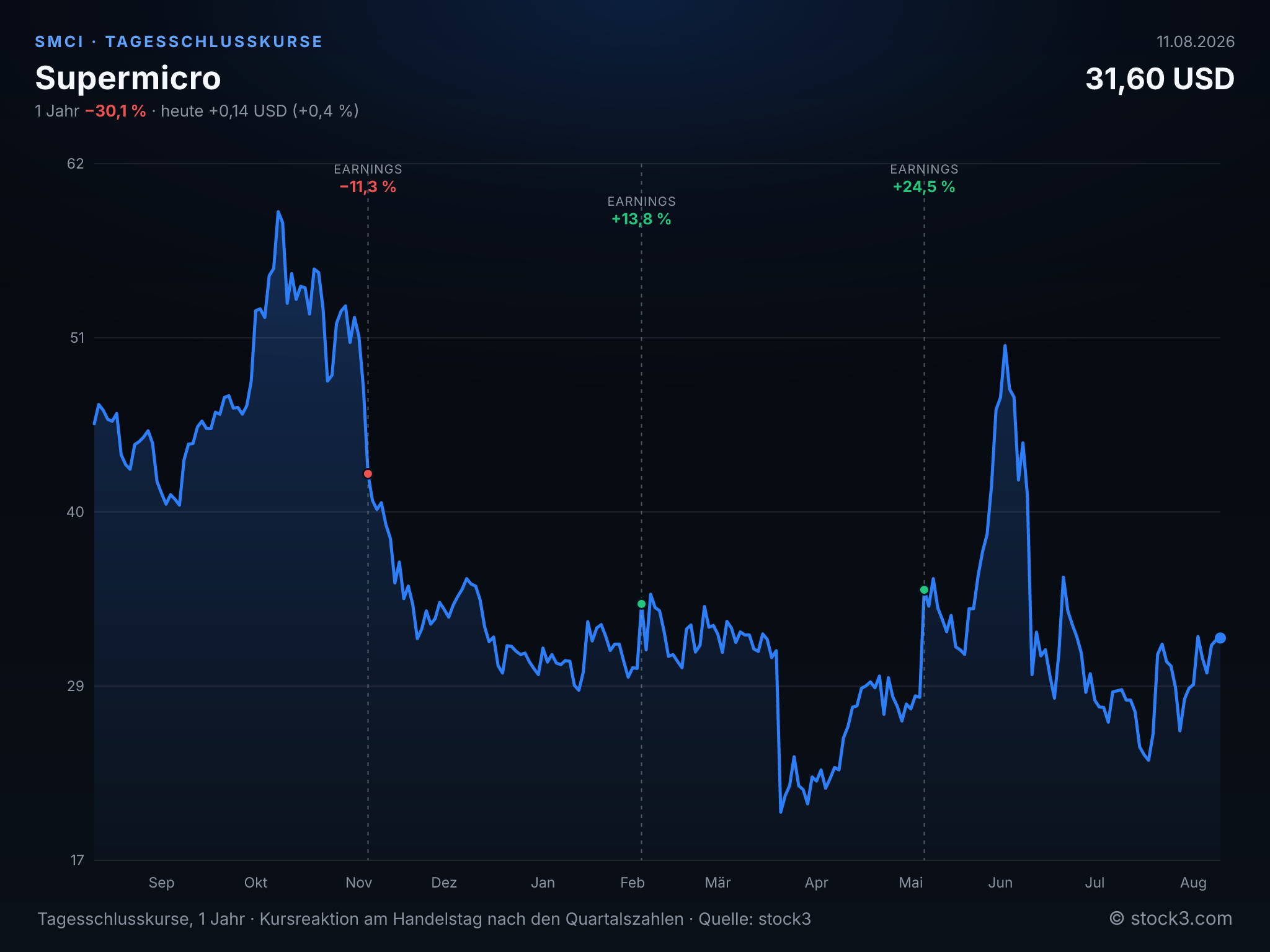
Task: Select the current price 31,60 USD
Action: click(x=1160, y=79)
